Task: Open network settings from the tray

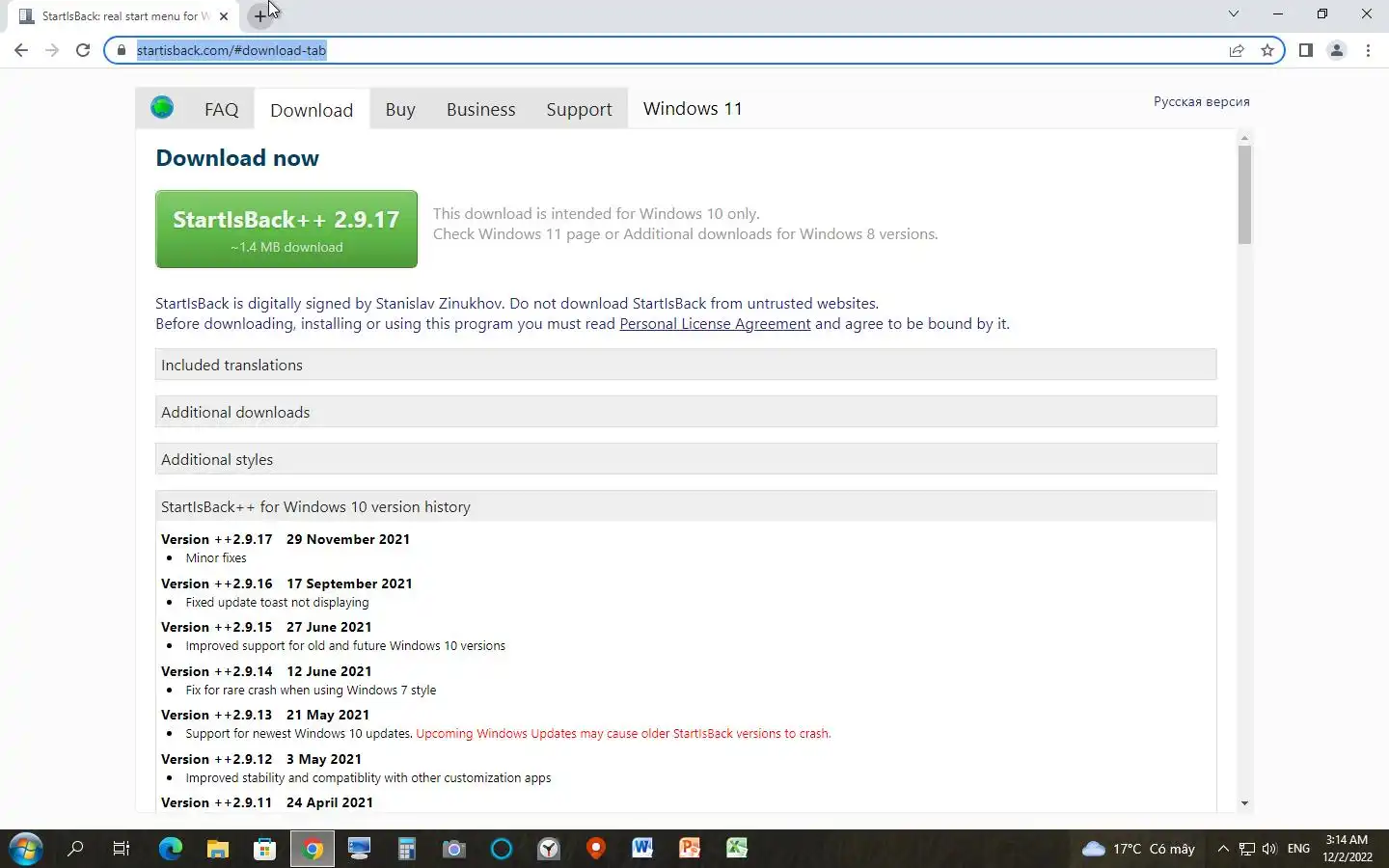Action: coord(1247,849)
